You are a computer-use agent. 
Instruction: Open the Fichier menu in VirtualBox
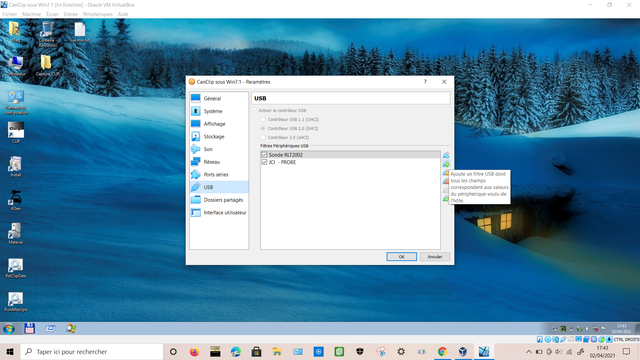point(10,14)
